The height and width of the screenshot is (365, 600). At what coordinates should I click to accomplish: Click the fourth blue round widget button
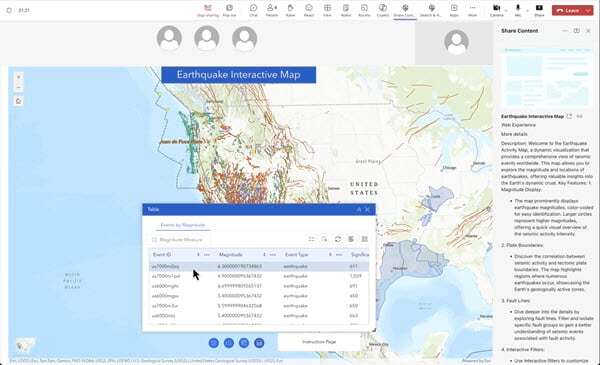tap(259, 343)
